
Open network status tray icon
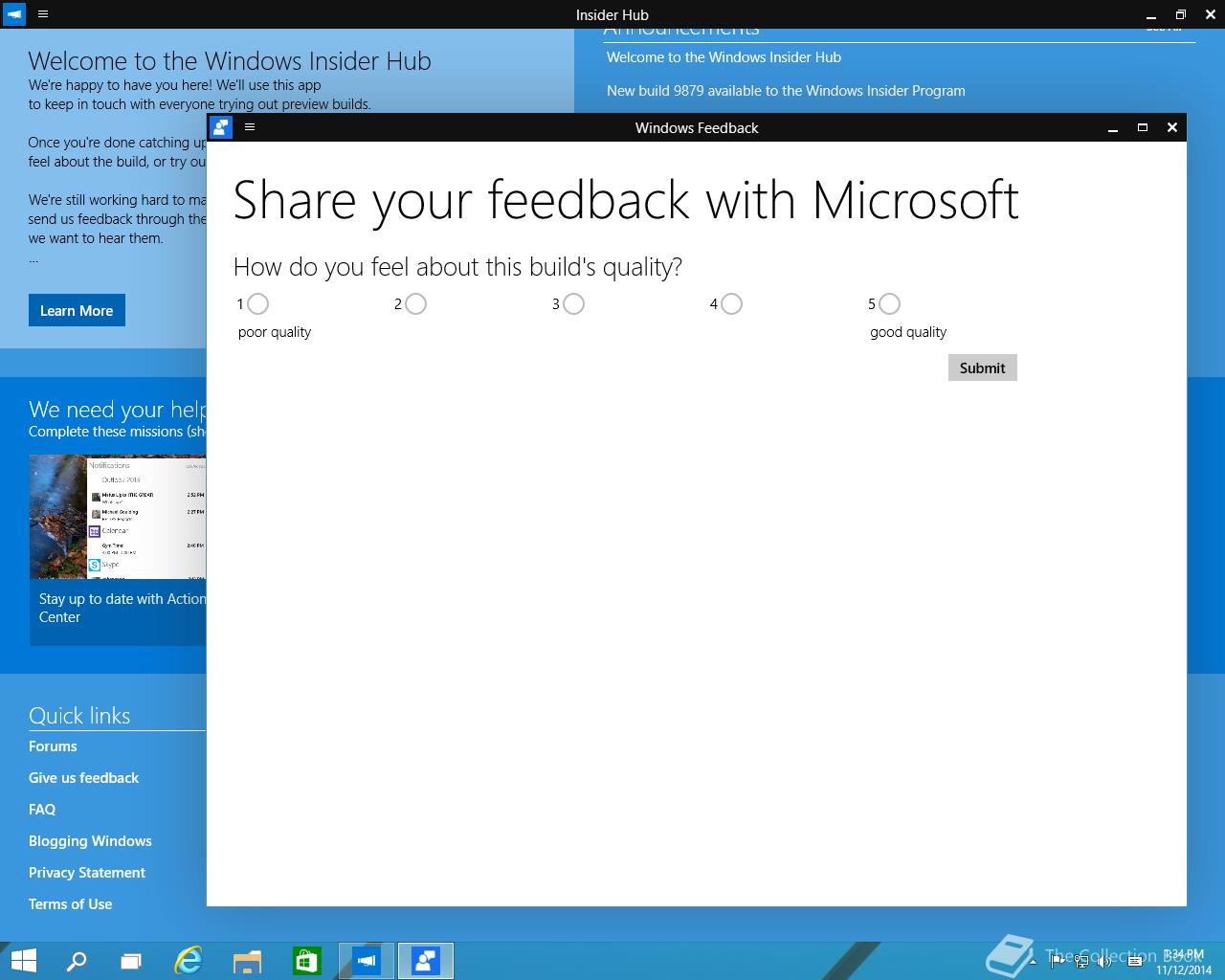coord(1081,962)
